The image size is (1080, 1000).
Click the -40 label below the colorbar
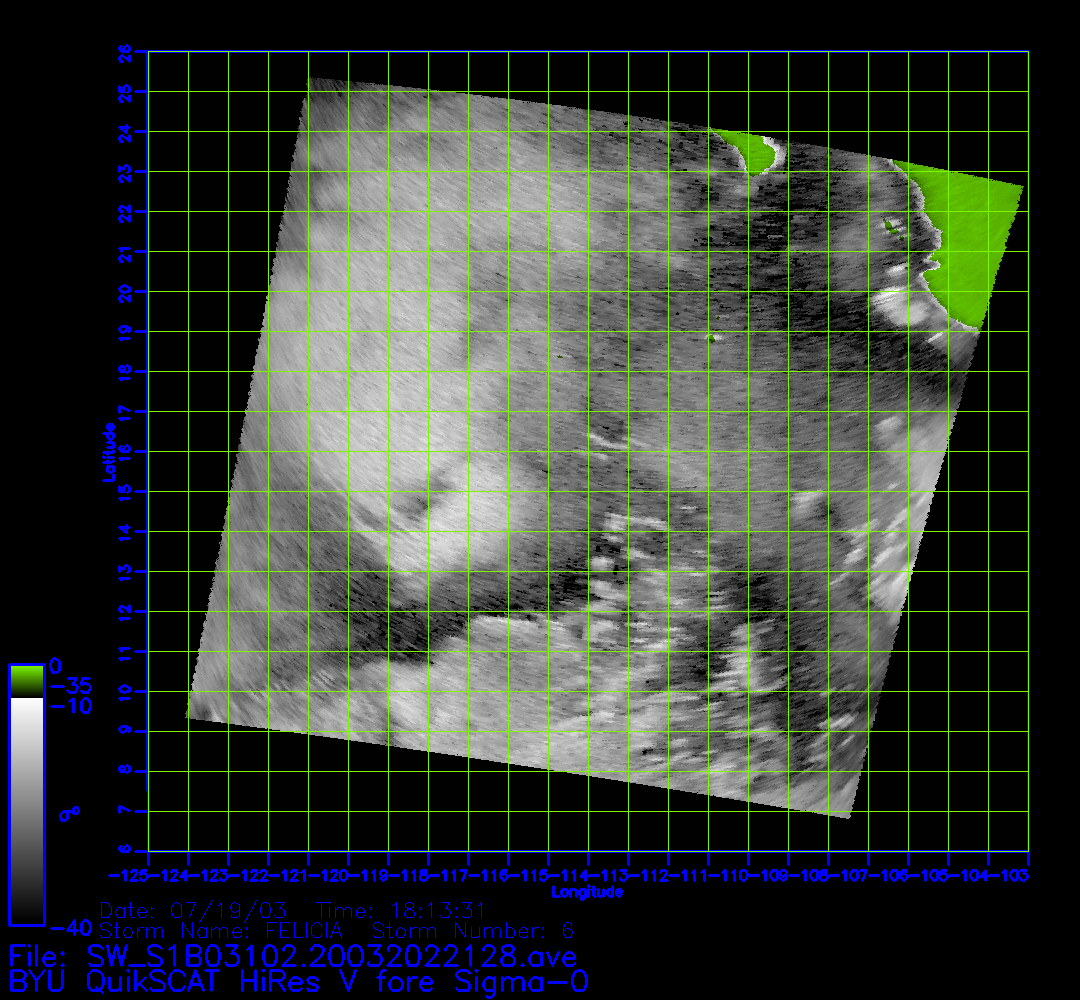pos(65,928)
